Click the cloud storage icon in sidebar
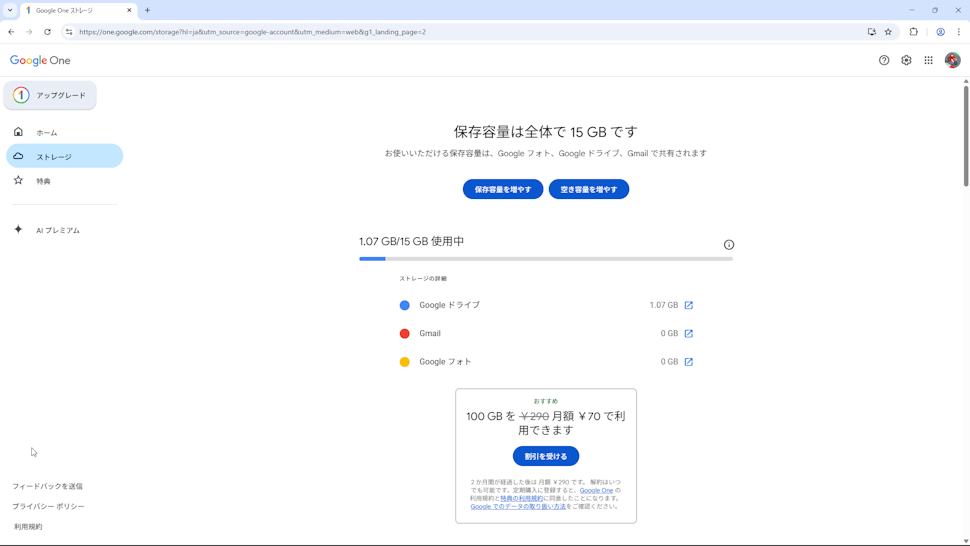Image resolution: width=970 pixels, height=546 pixels. point(19,156)
